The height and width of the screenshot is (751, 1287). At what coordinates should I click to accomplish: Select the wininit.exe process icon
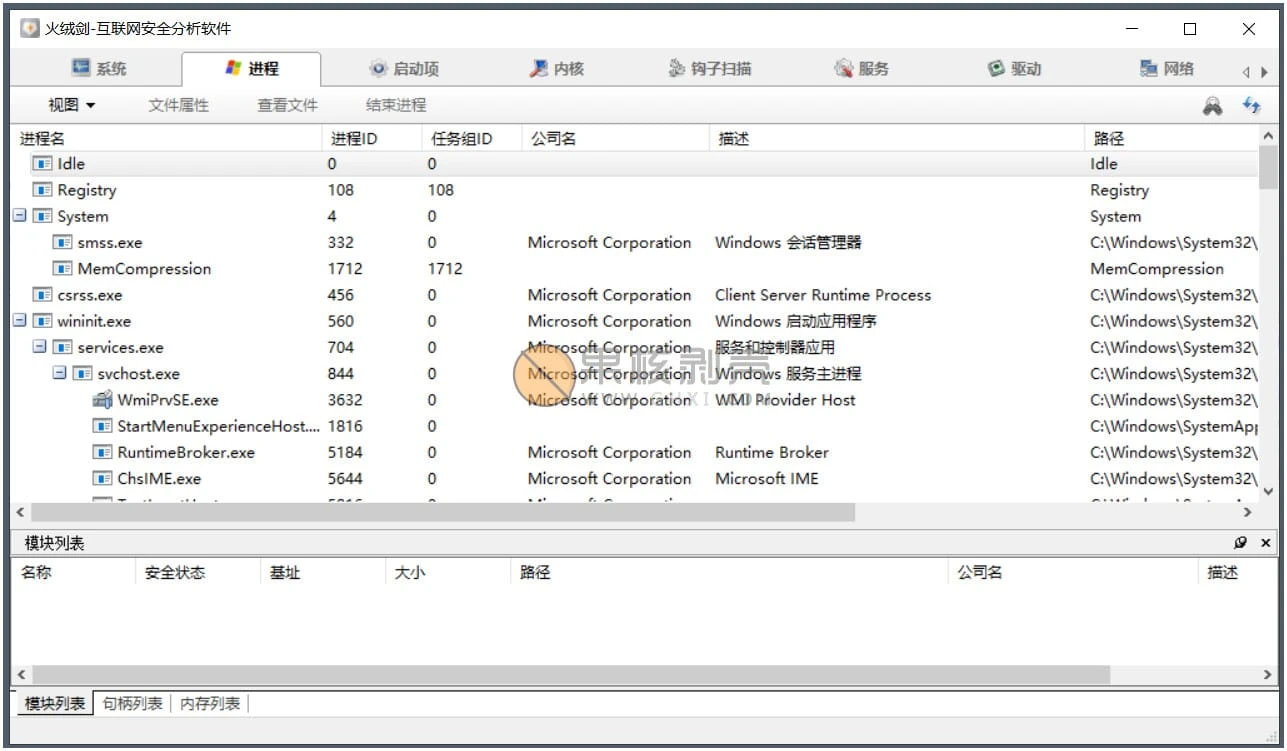tap(42, 321)
